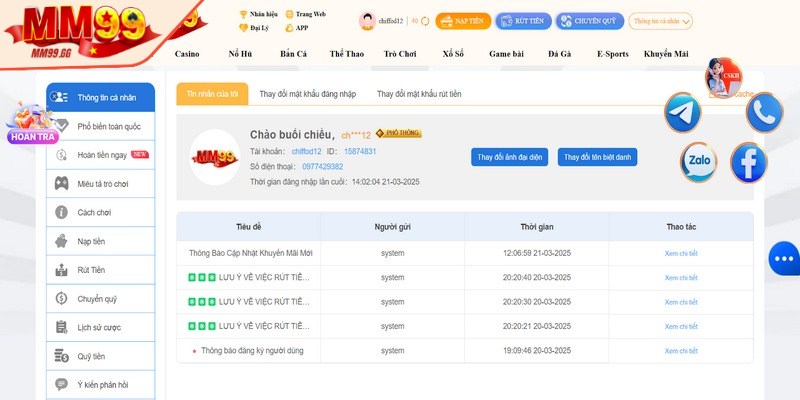This screenshot has width=800, height=400.
Task: Click the user avatar in header
Action: [x=367, y=21]
